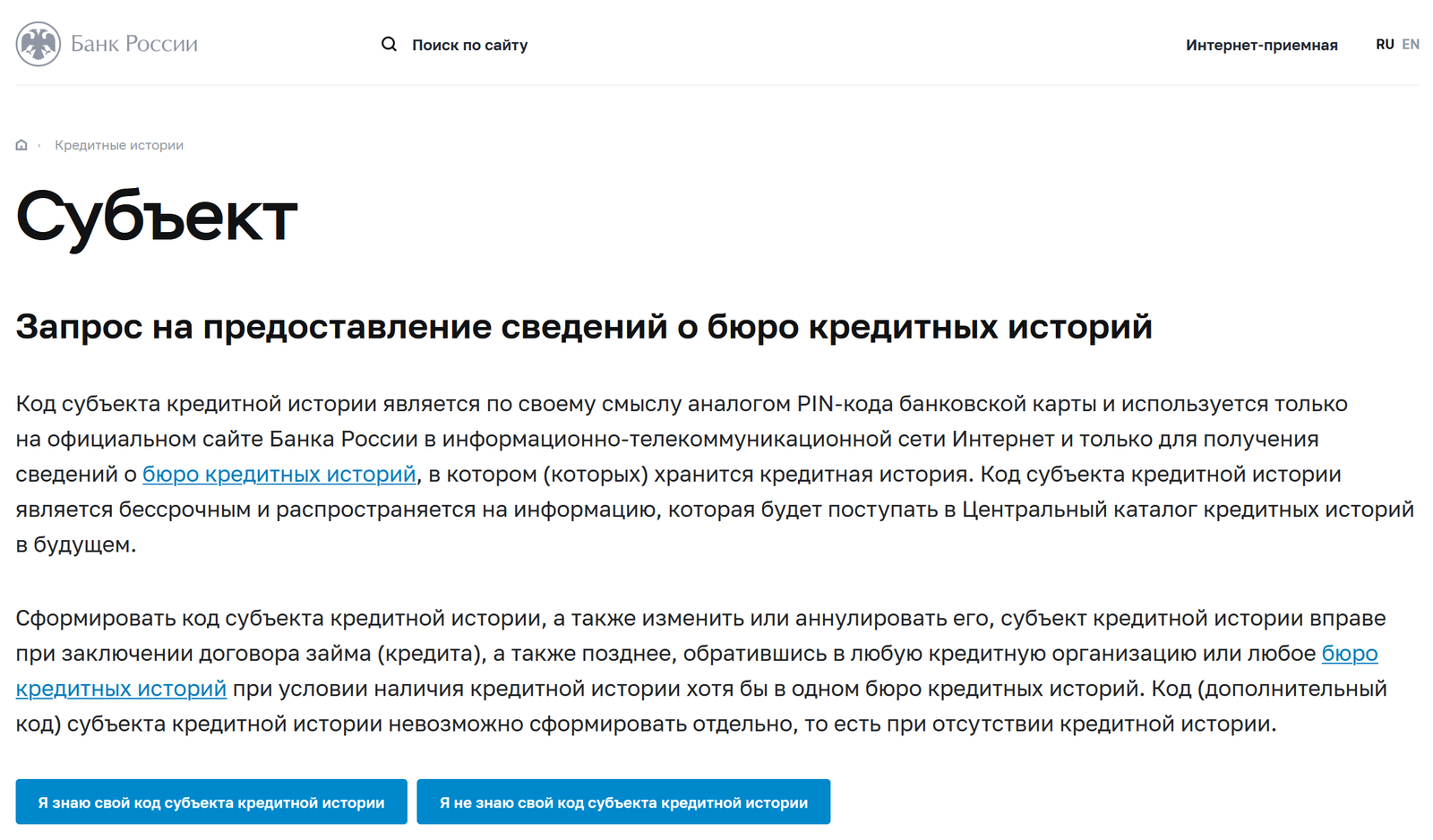Click the 'Я не знаю свой код субъекта' button
1433x840 pixels.
click(623, 801)
